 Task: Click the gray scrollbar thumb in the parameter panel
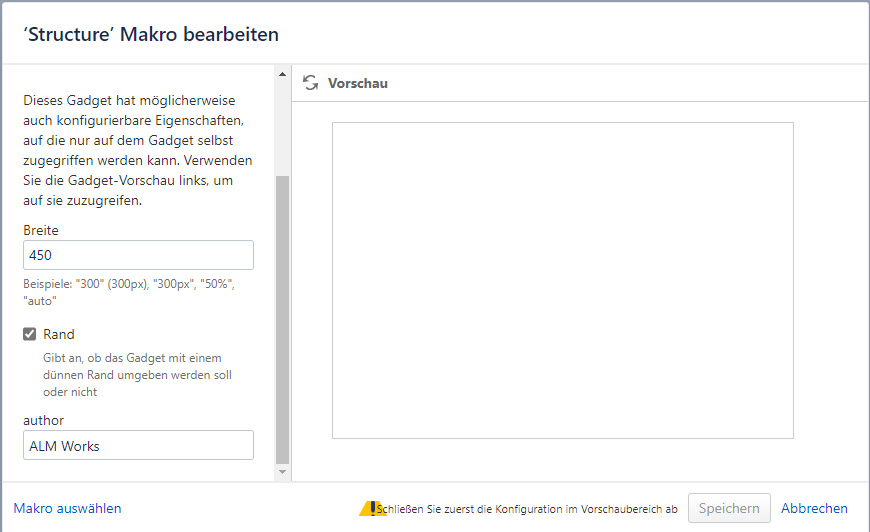click(x=282, y=320)
